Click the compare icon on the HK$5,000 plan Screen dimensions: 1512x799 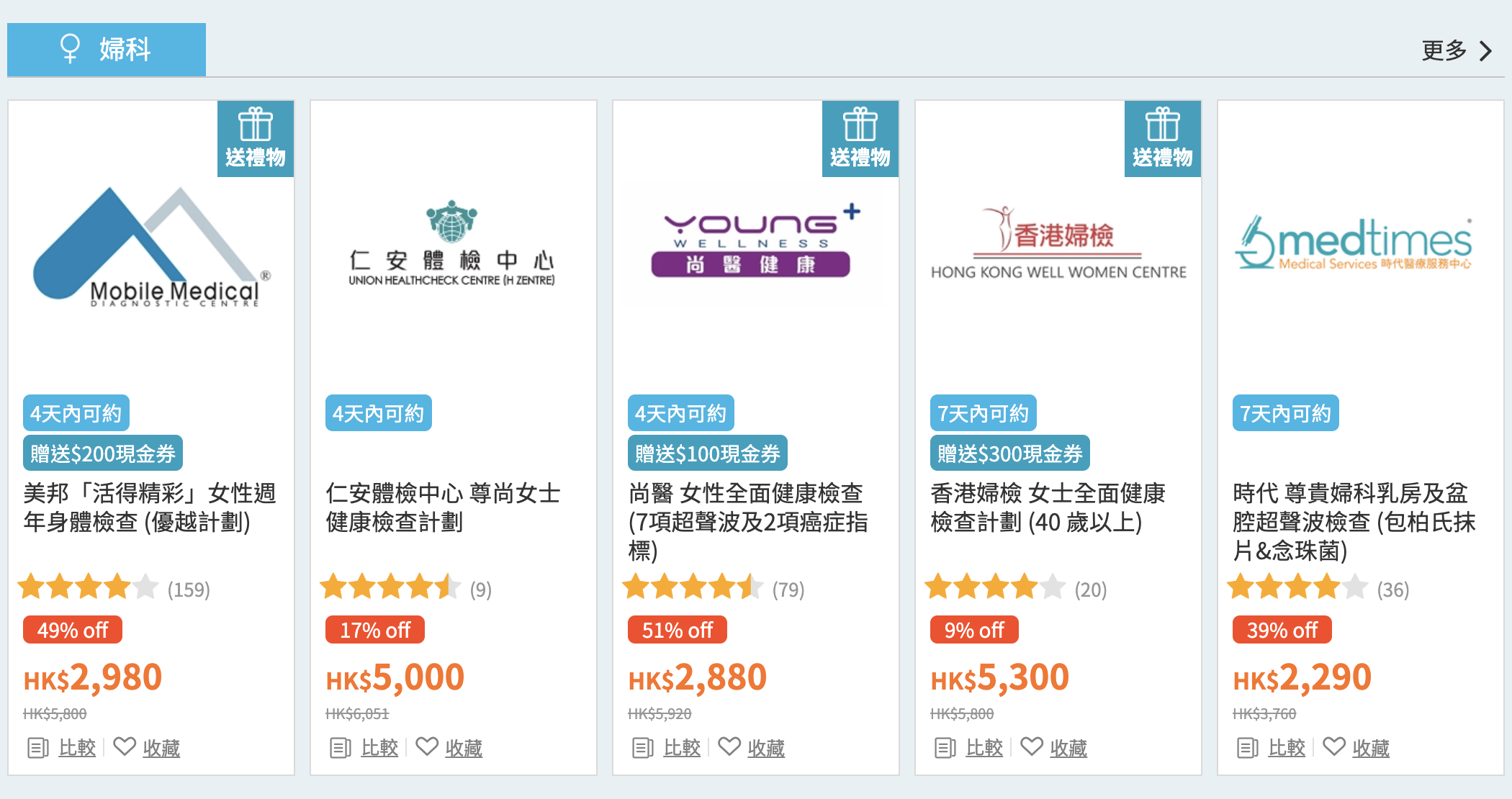point(340,748)
